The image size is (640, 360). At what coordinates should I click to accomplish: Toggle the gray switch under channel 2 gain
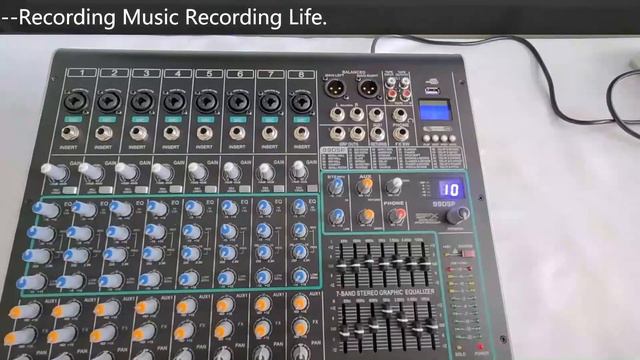click(x=106, y=190)
